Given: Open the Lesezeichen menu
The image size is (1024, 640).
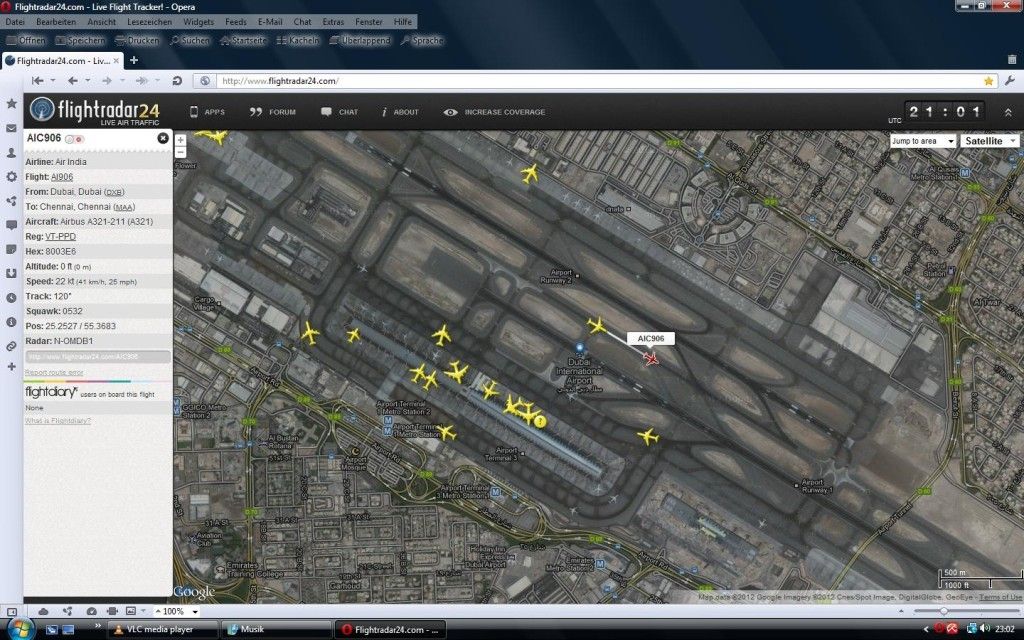Looking at the screenshot, I should tap(150, 22).
